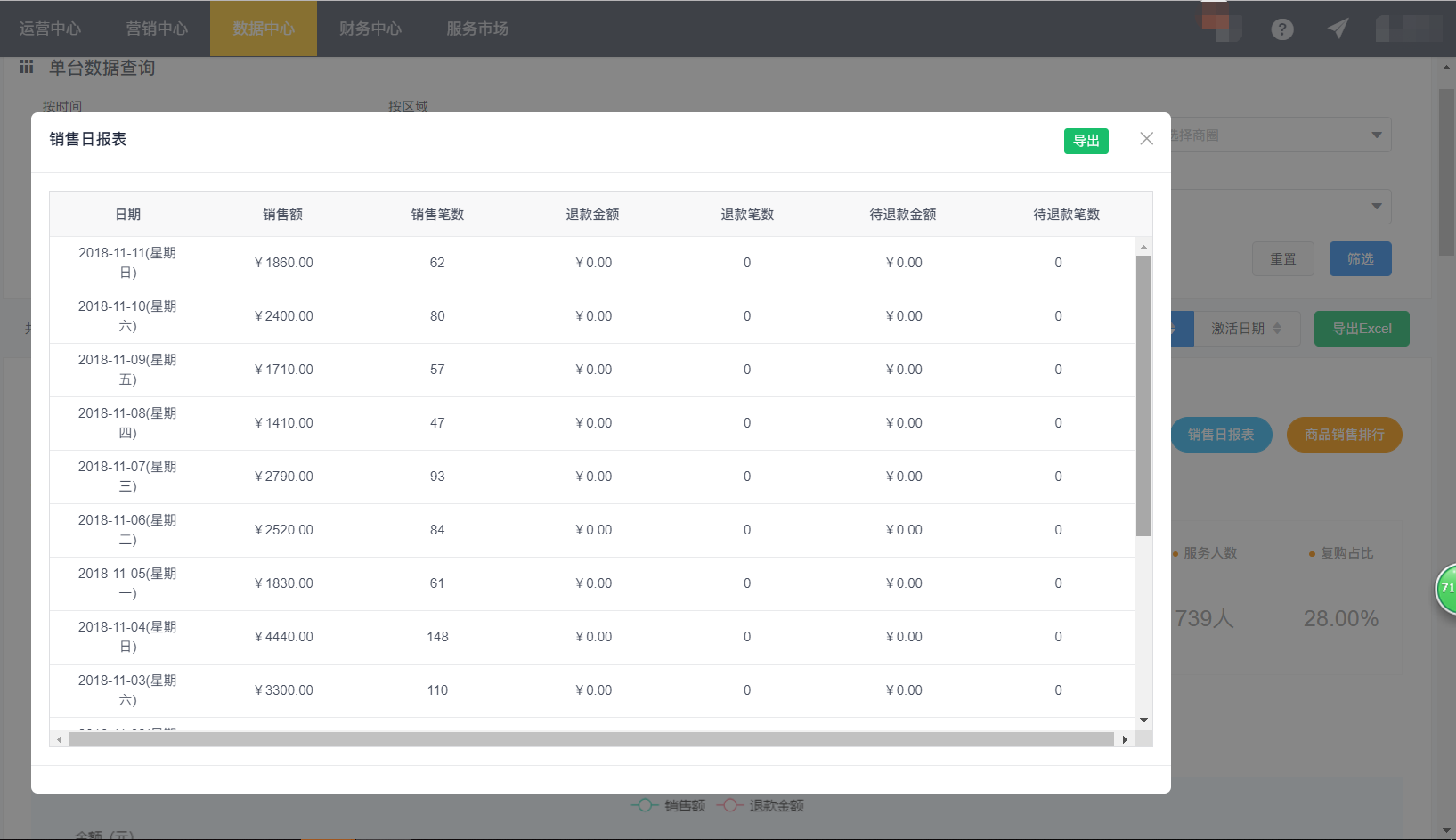The width and height of the screenshot is (1456, 840).
Task: Click sales amount ¥3300.00
Action: tap(283, 690)
